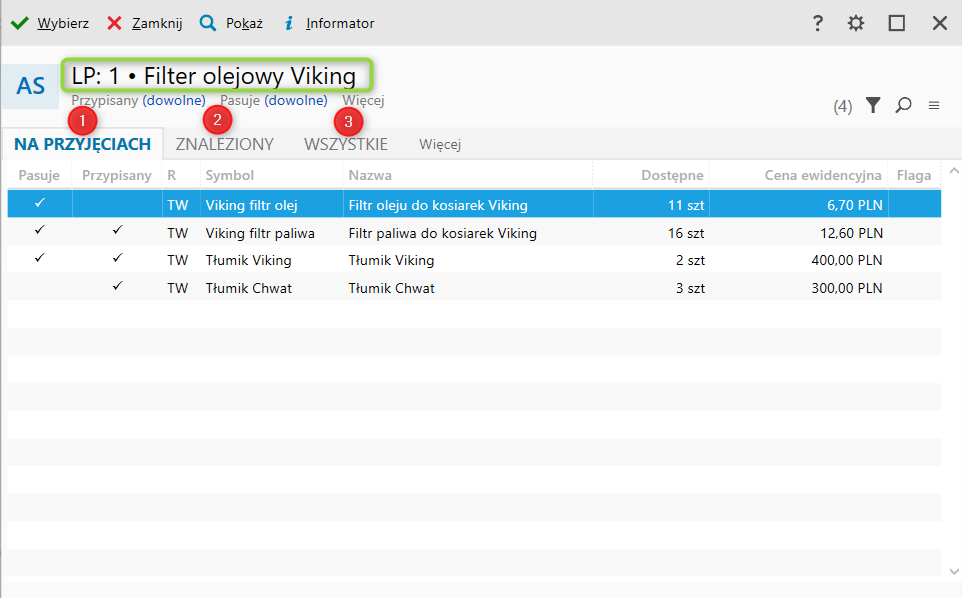Open the hamburger list menu icon
Viewport: 962px width, 598px height.
point(934,105)
